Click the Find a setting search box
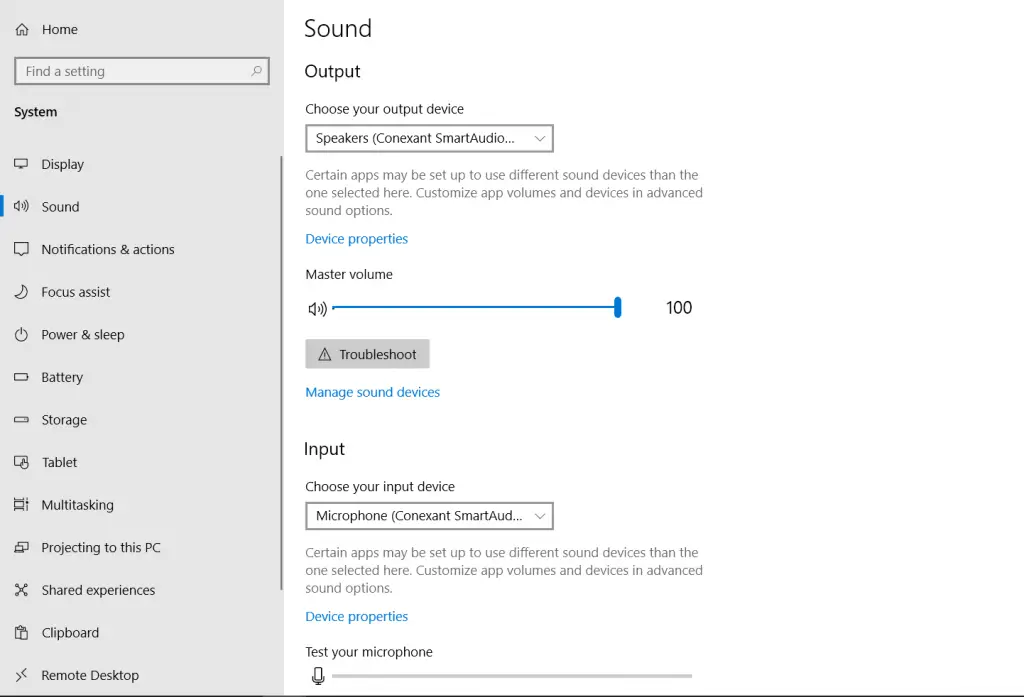 point(130,71)
